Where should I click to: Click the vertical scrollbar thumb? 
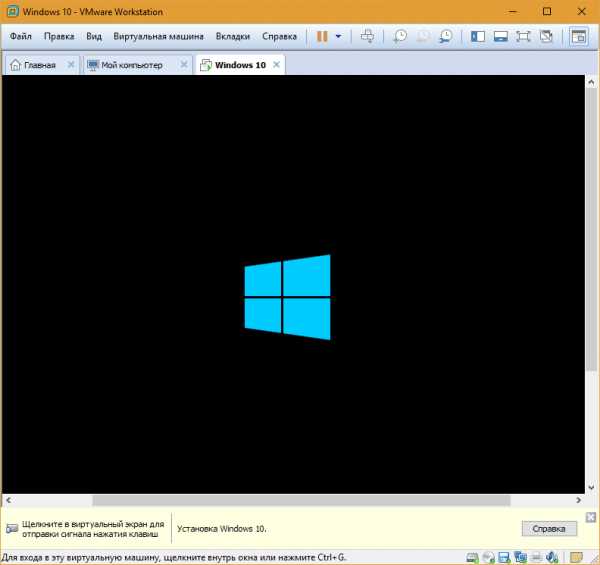pos(591,230)
